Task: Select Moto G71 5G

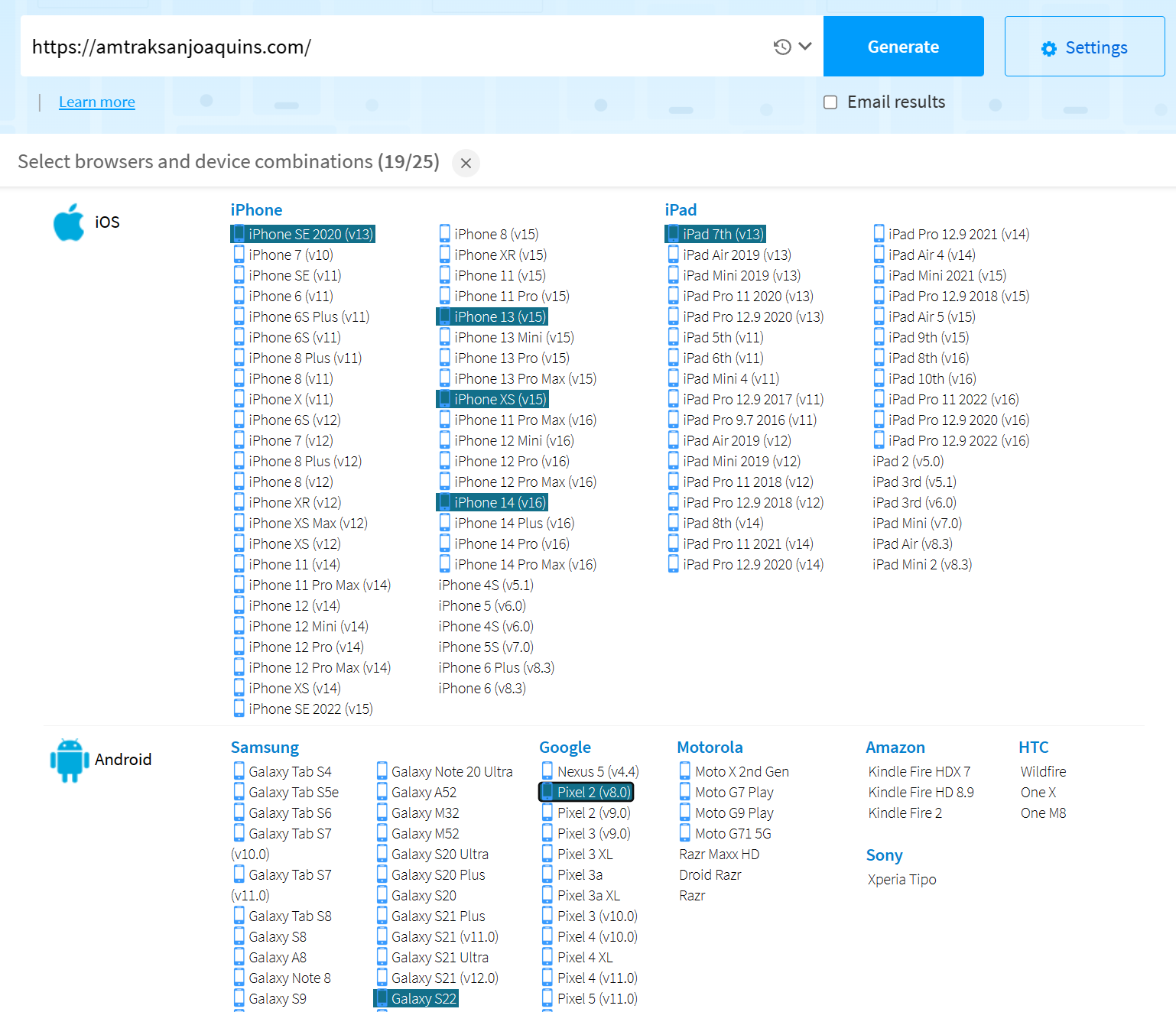Action: point(725,833)
